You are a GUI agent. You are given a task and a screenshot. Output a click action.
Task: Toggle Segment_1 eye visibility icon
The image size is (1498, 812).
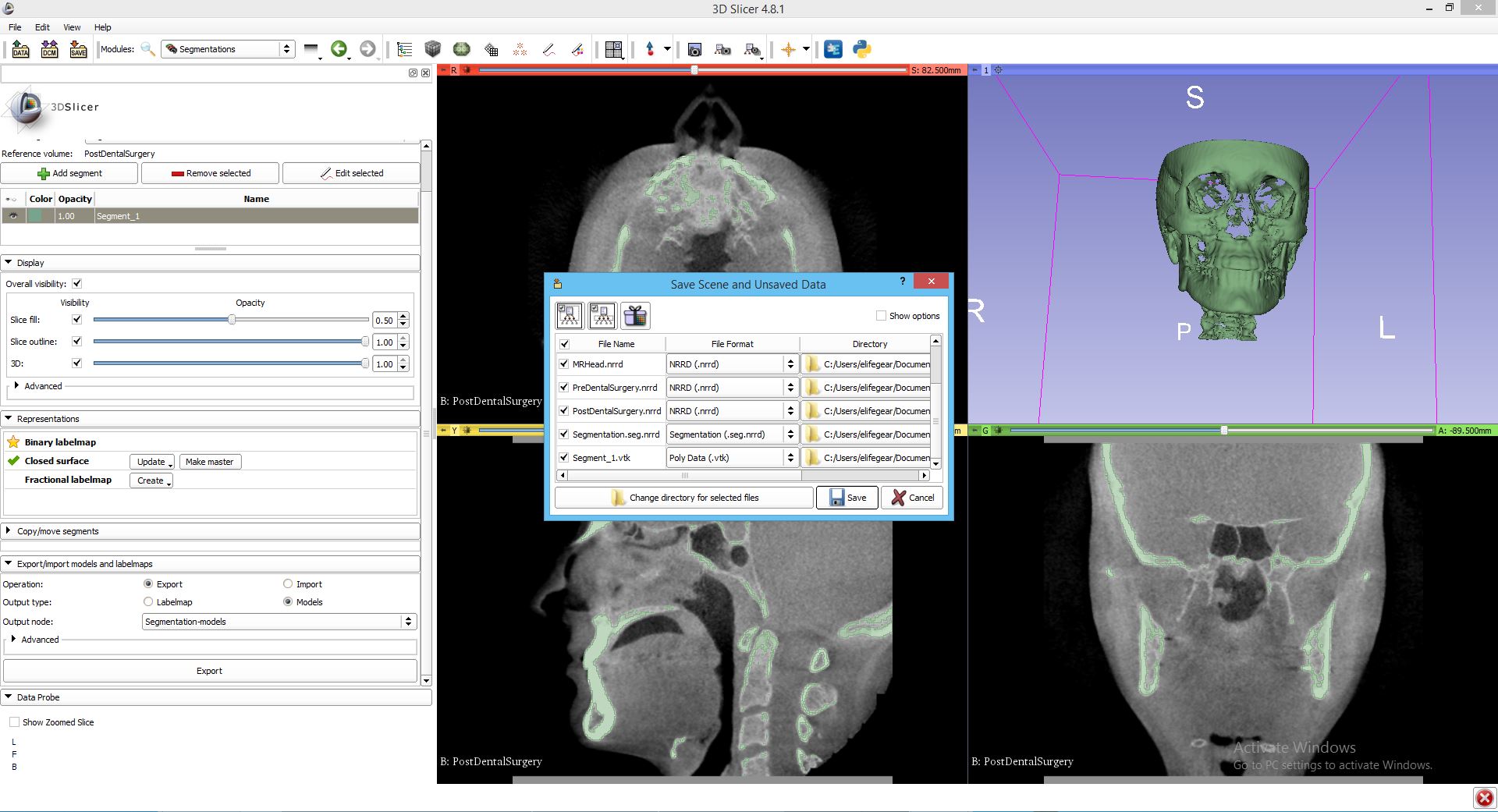point(13,216)
